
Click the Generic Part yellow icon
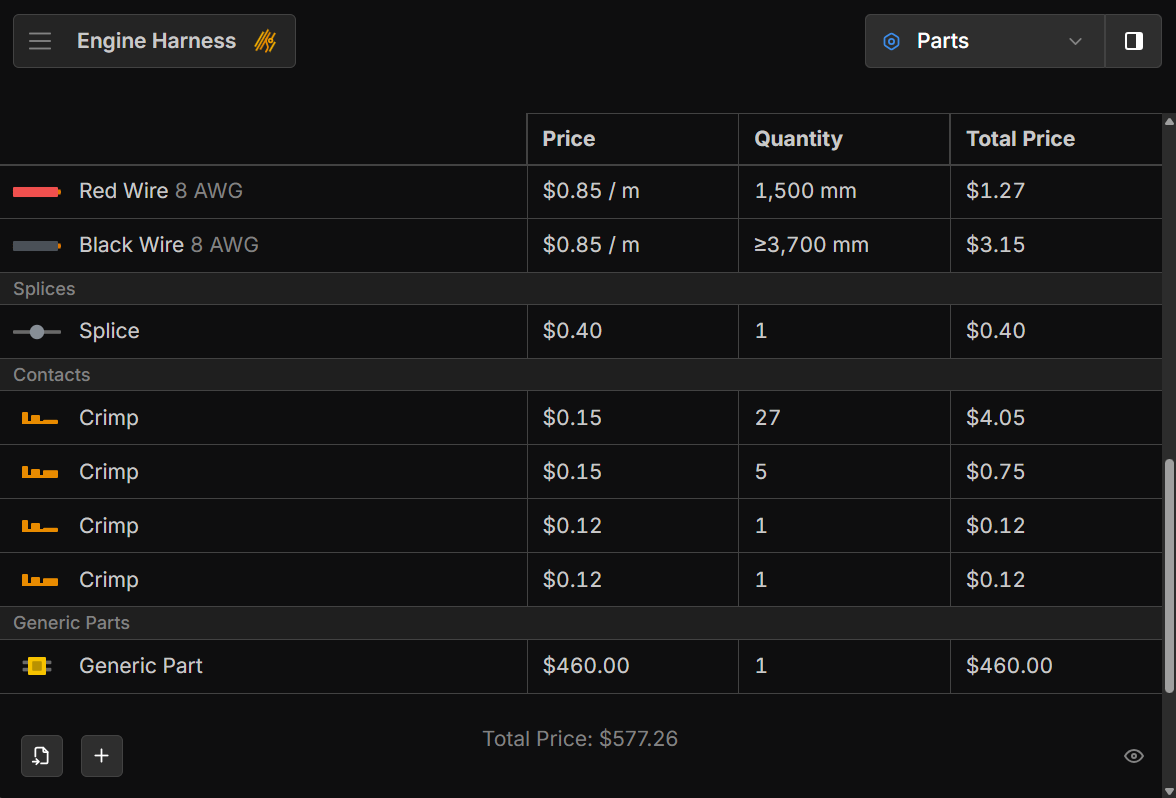(37, 666)
